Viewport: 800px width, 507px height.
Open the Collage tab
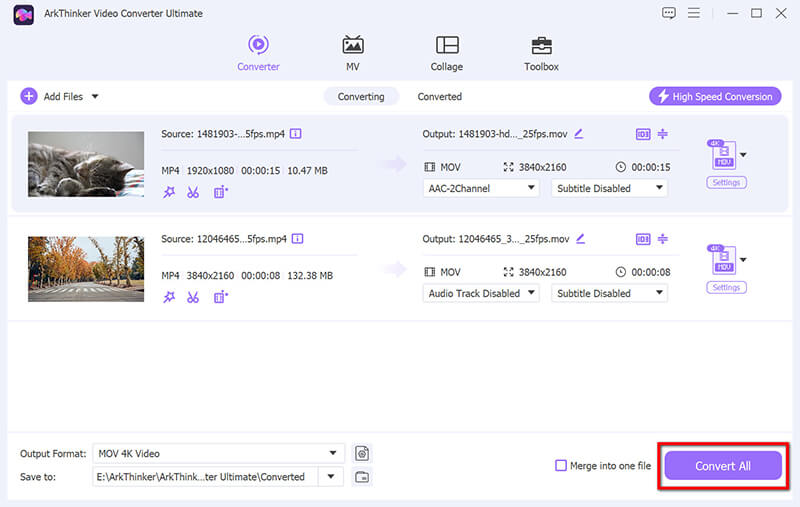(x=446, y=53)
